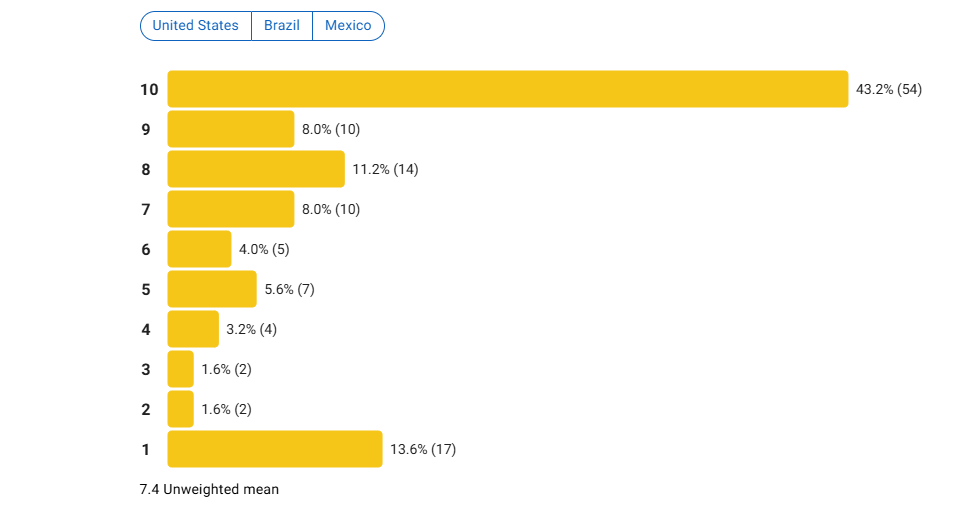Click the axis label number 10
This screenshot has height=527, width=965.
(x=149, y=90)
